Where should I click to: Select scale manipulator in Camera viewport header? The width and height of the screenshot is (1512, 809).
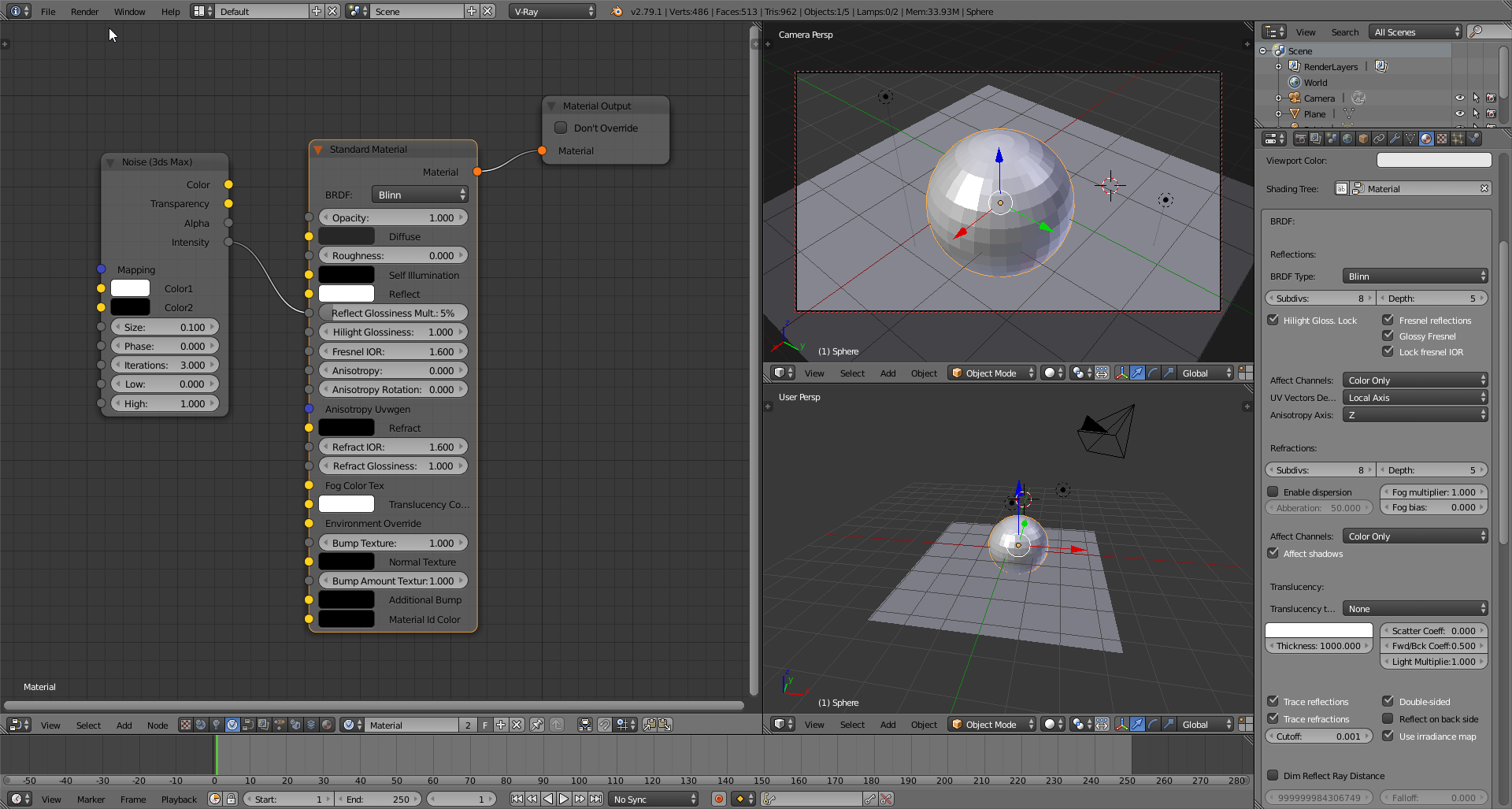pos(1169,373)
